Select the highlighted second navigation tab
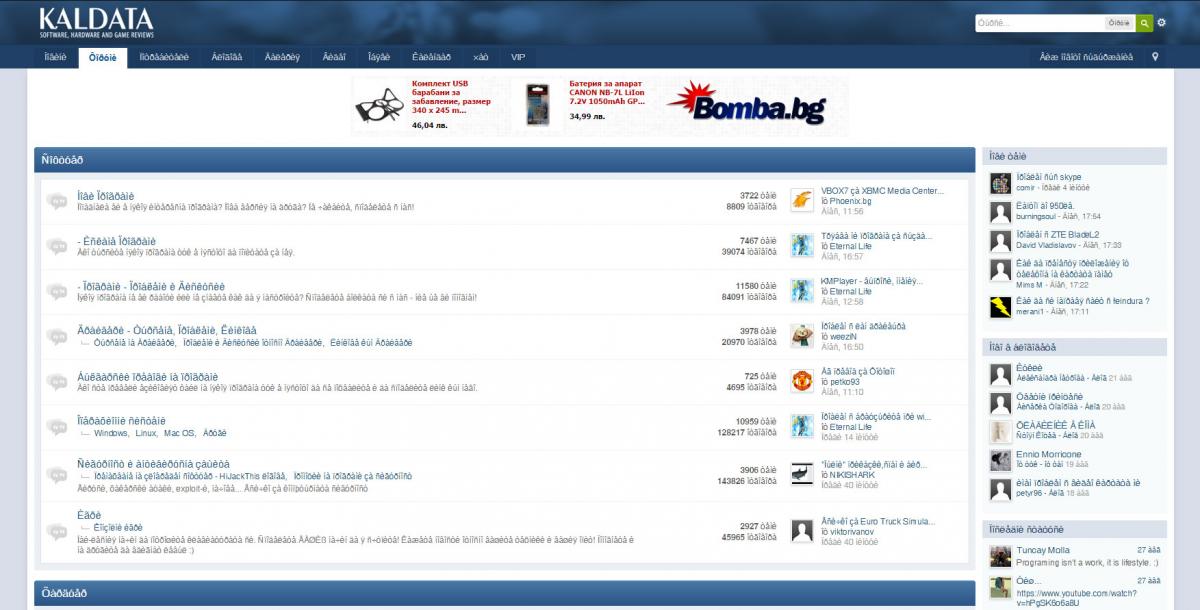Image resolution: width=1200 pixels, height=610 pixels. [102, 57]
